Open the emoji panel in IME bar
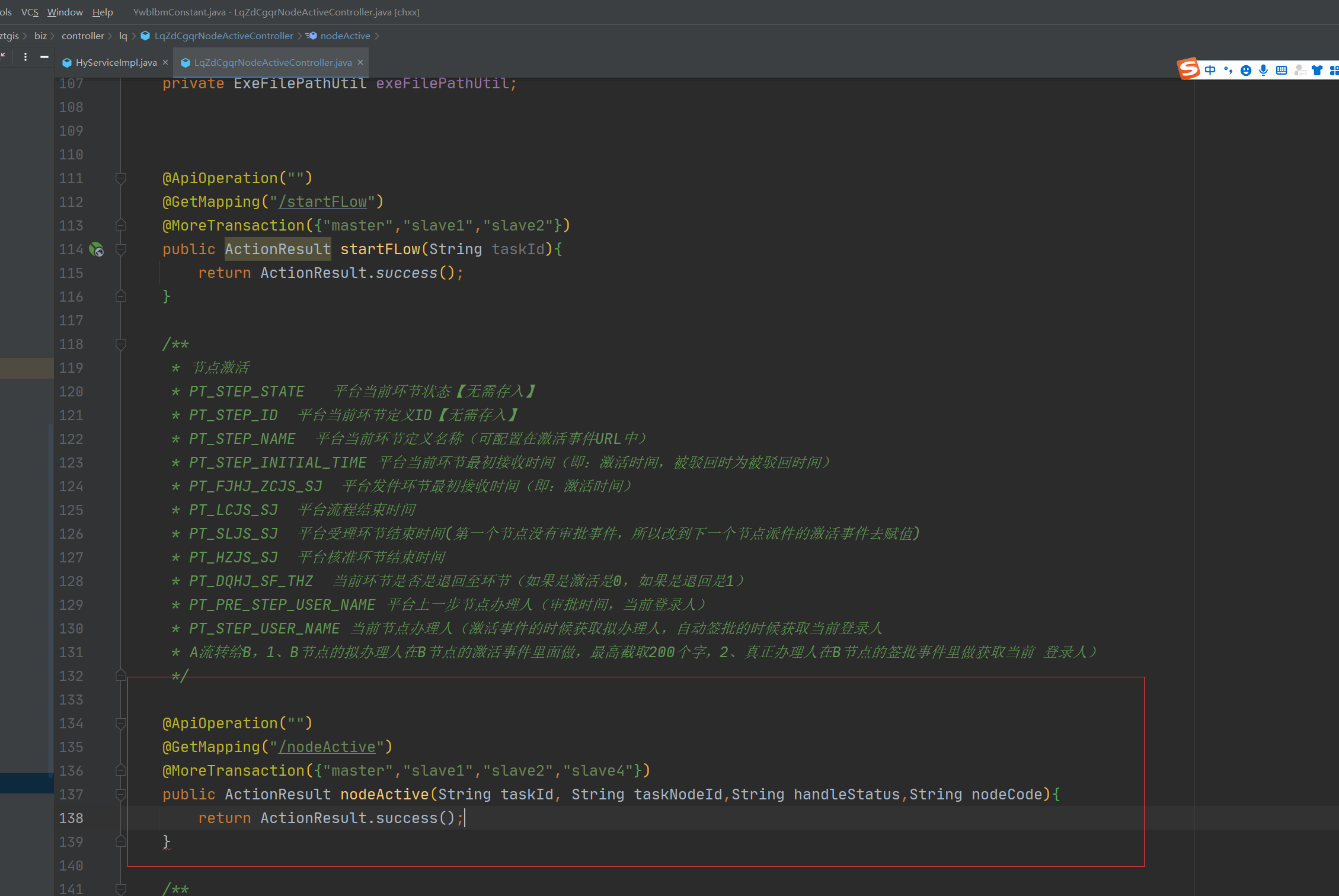The width and height of the screenshot is (1339, 896). 1246,71
